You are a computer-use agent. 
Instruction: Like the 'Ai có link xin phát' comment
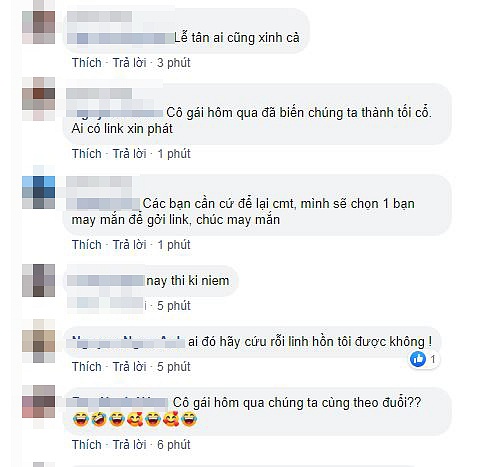(x=87, y=154)
